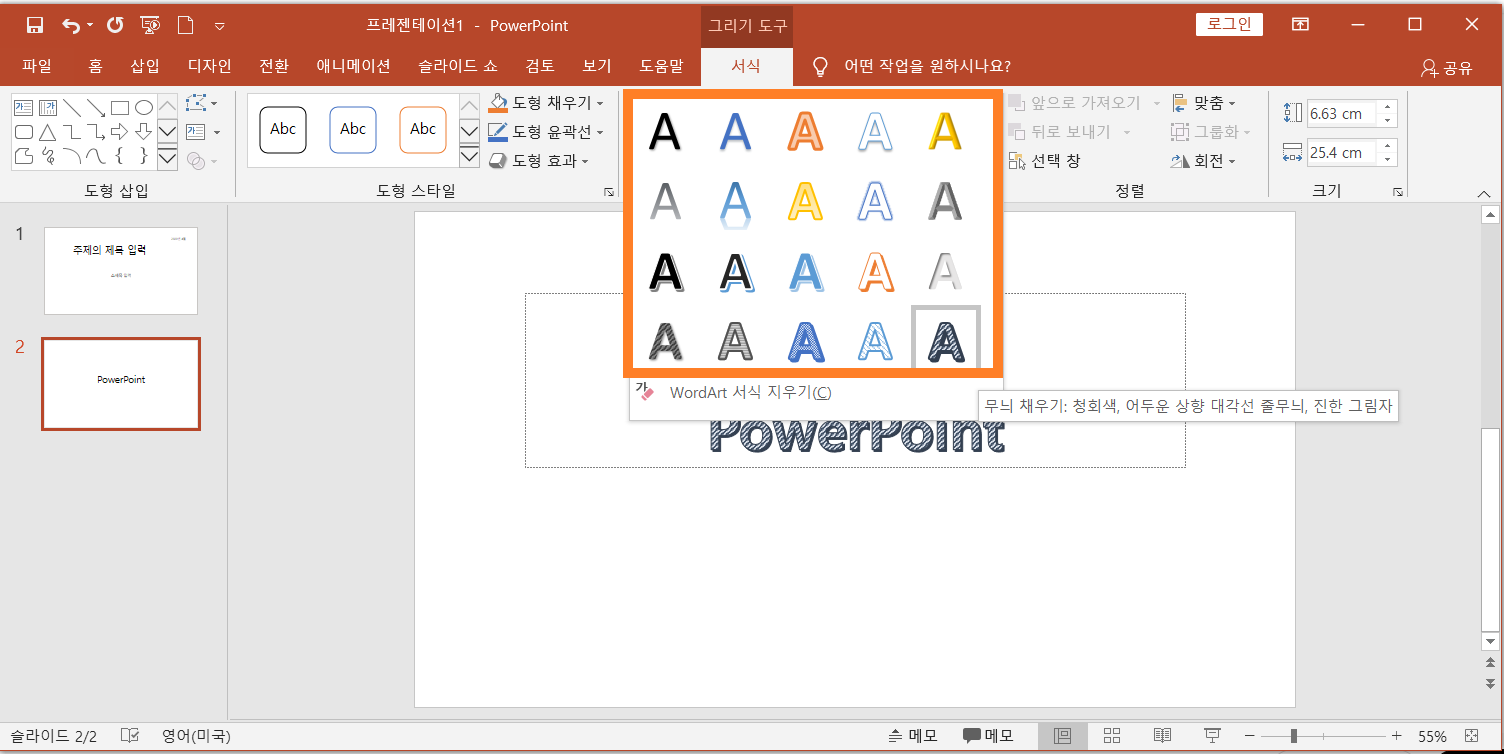Redo with the repeat arrow icon
The width and height of the screenshot is (1504, 754).
click(115, 25)
